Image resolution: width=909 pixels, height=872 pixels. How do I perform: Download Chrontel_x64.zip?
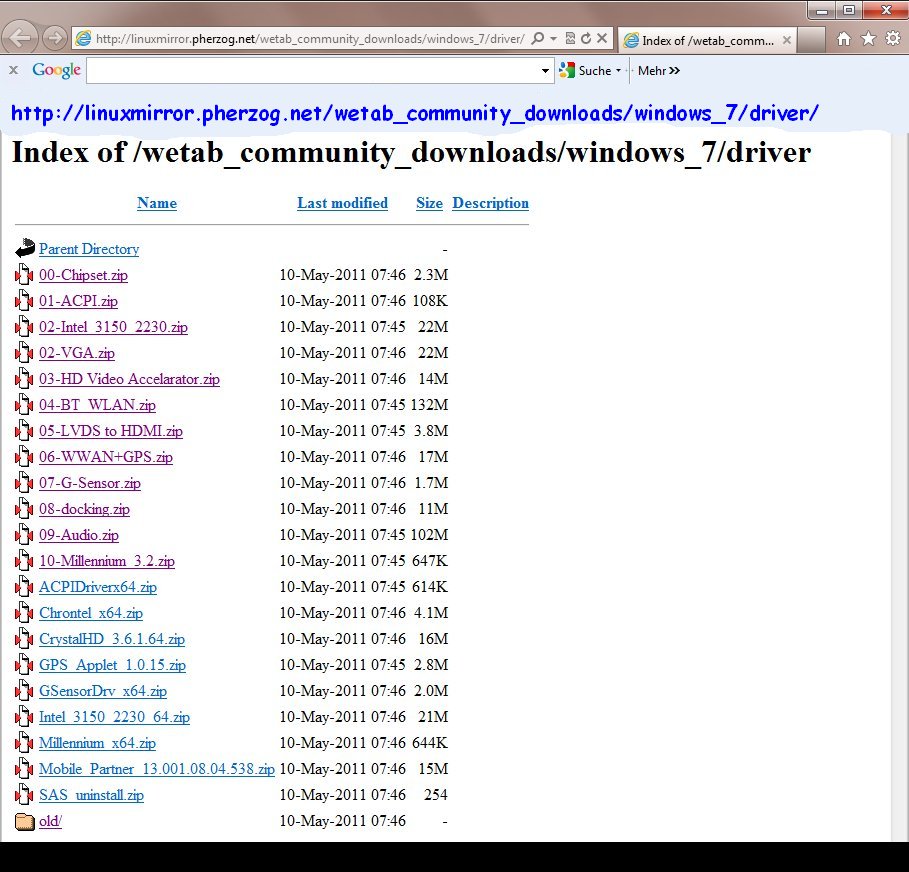91,613
